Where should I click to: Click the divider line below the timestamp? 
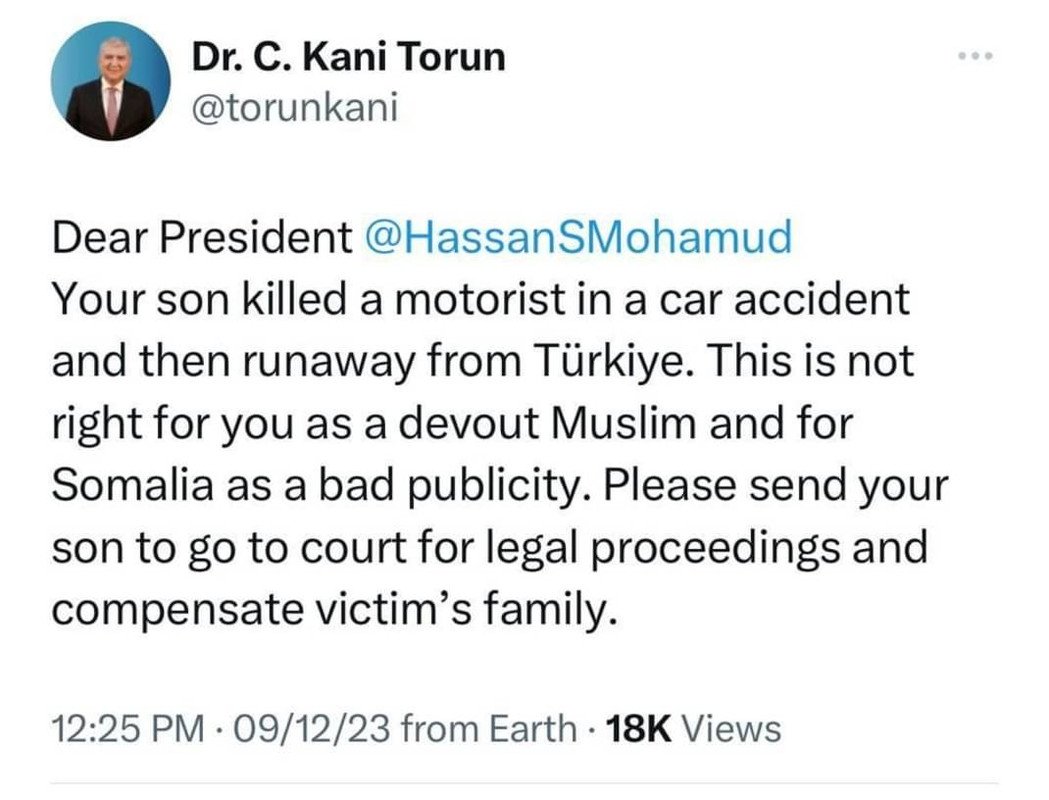coord(524,783)
